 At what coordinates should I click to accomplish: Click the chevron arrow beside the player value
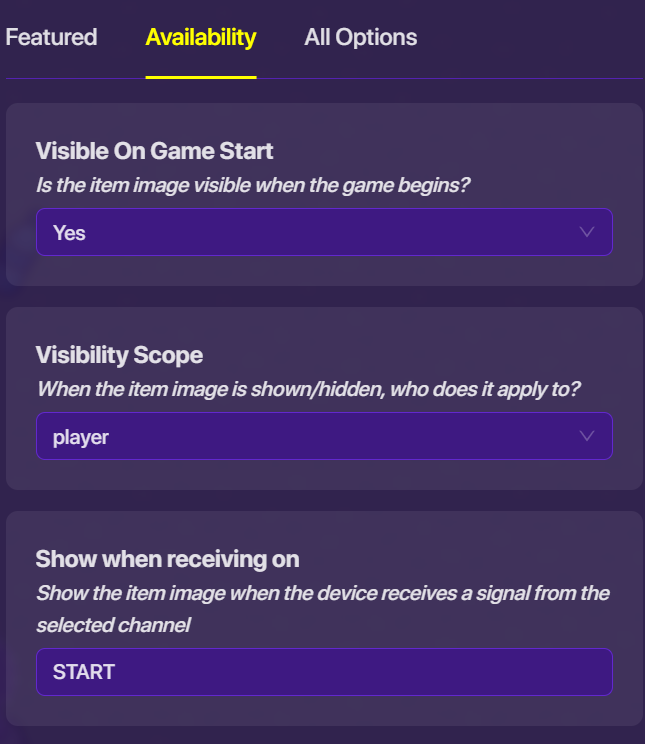coord(587,436)
